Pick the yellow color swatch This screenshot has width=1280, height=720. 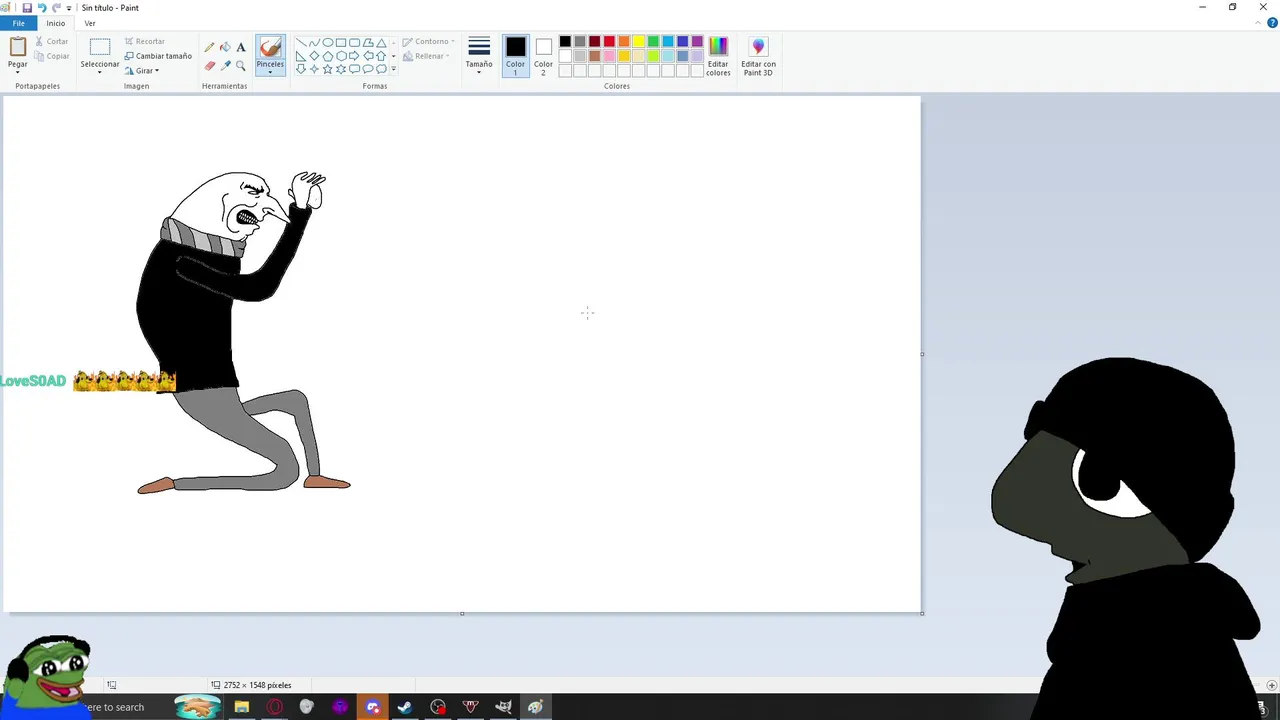(x=638, y=42)
